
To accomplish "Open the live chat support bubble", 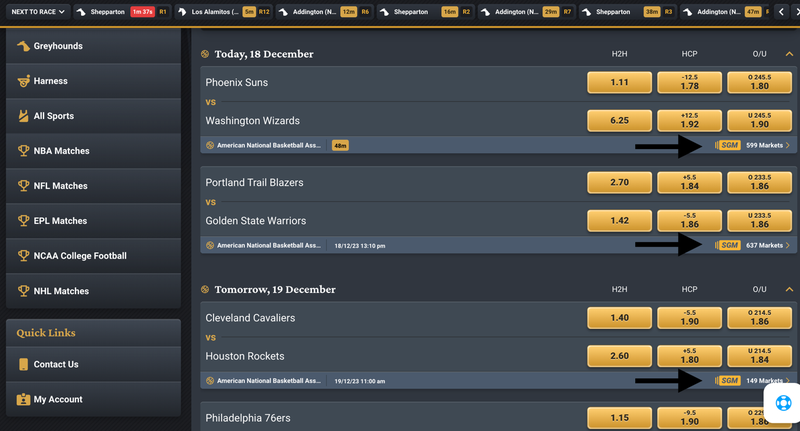I will (x=783, y=403).
